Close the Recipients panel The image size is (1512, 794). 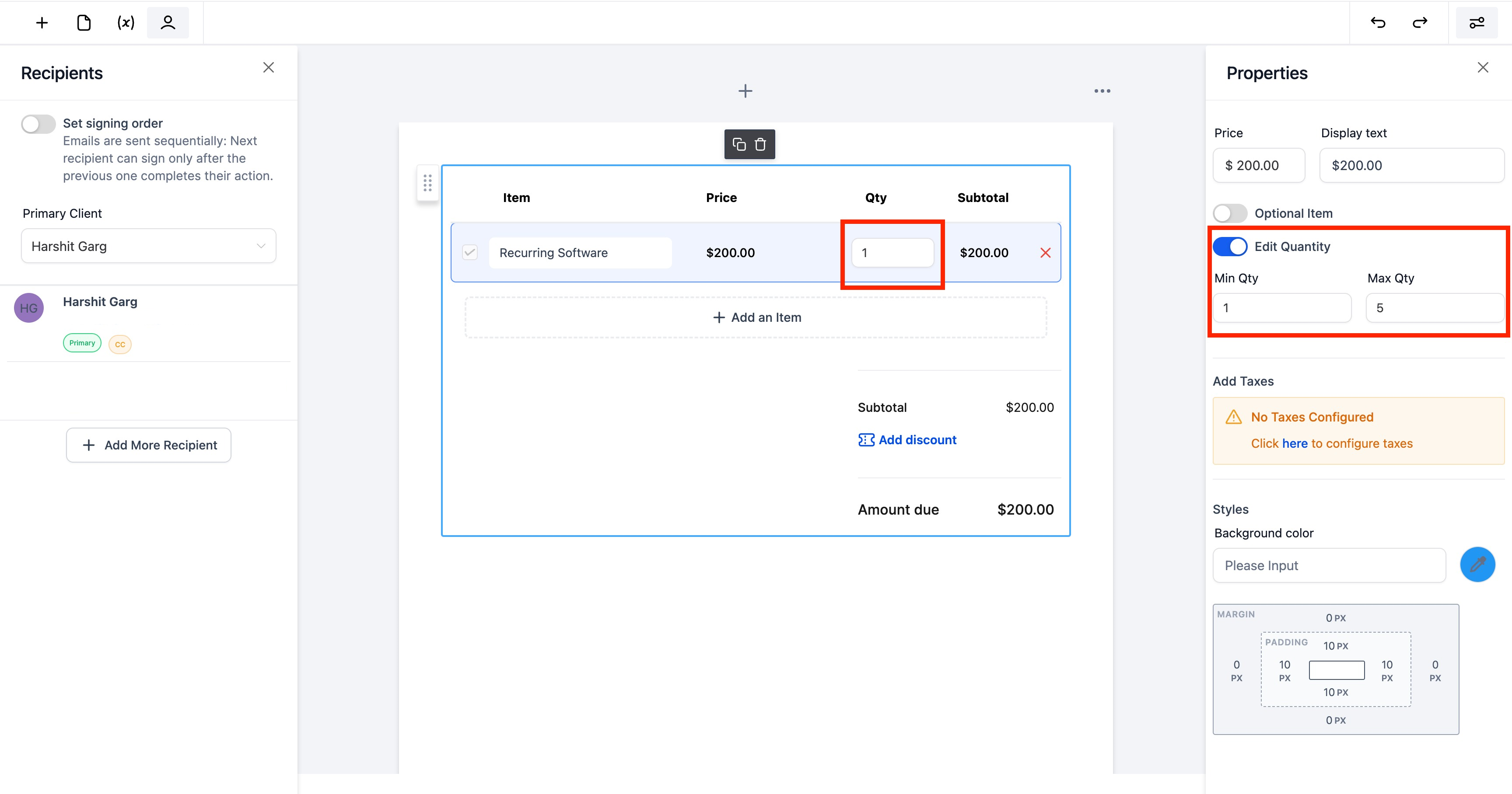(268, 67)
